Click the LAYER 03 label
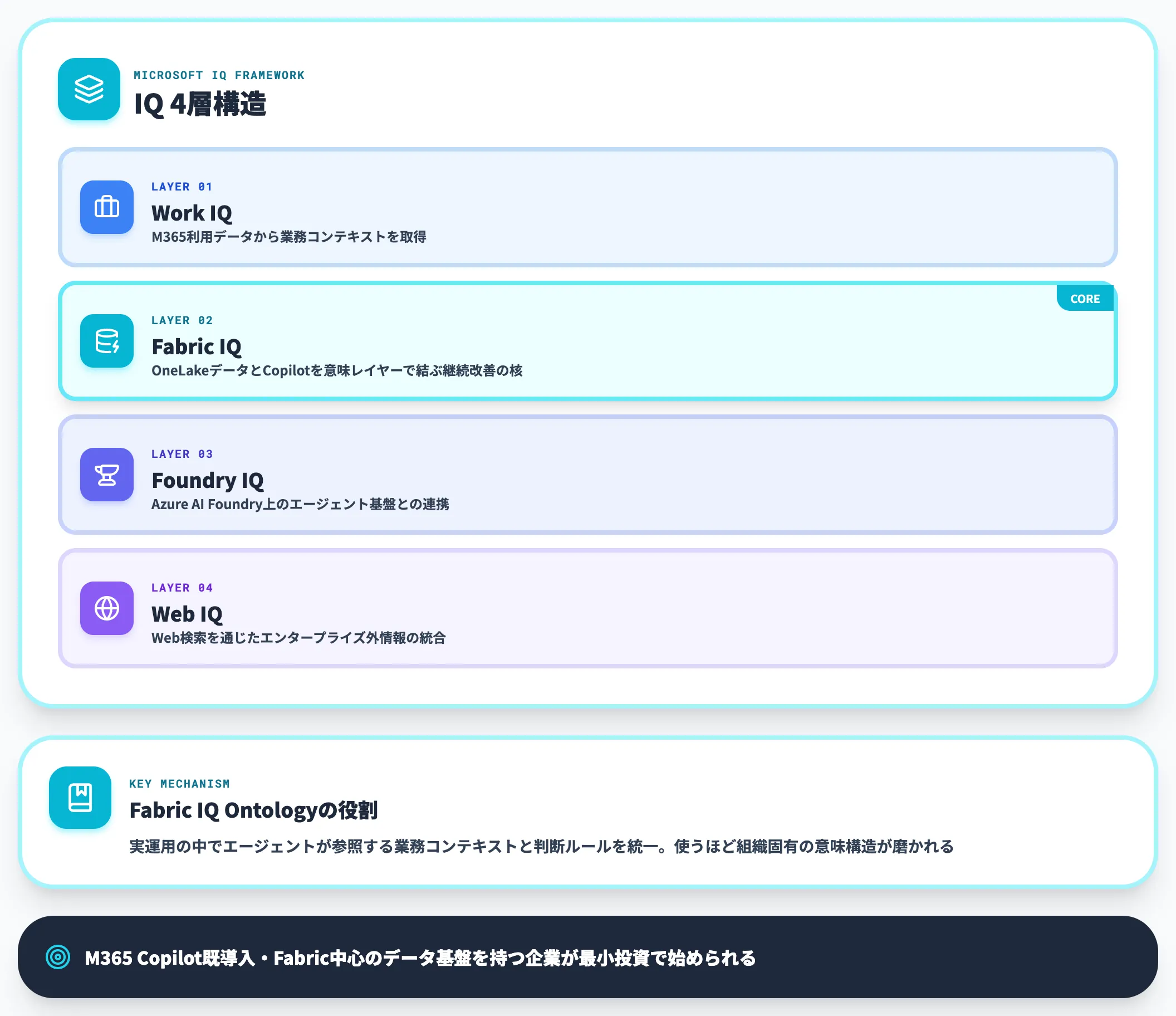This screenshot has height=1016, width=1176. pyautogui.click(x=182, y=455)
